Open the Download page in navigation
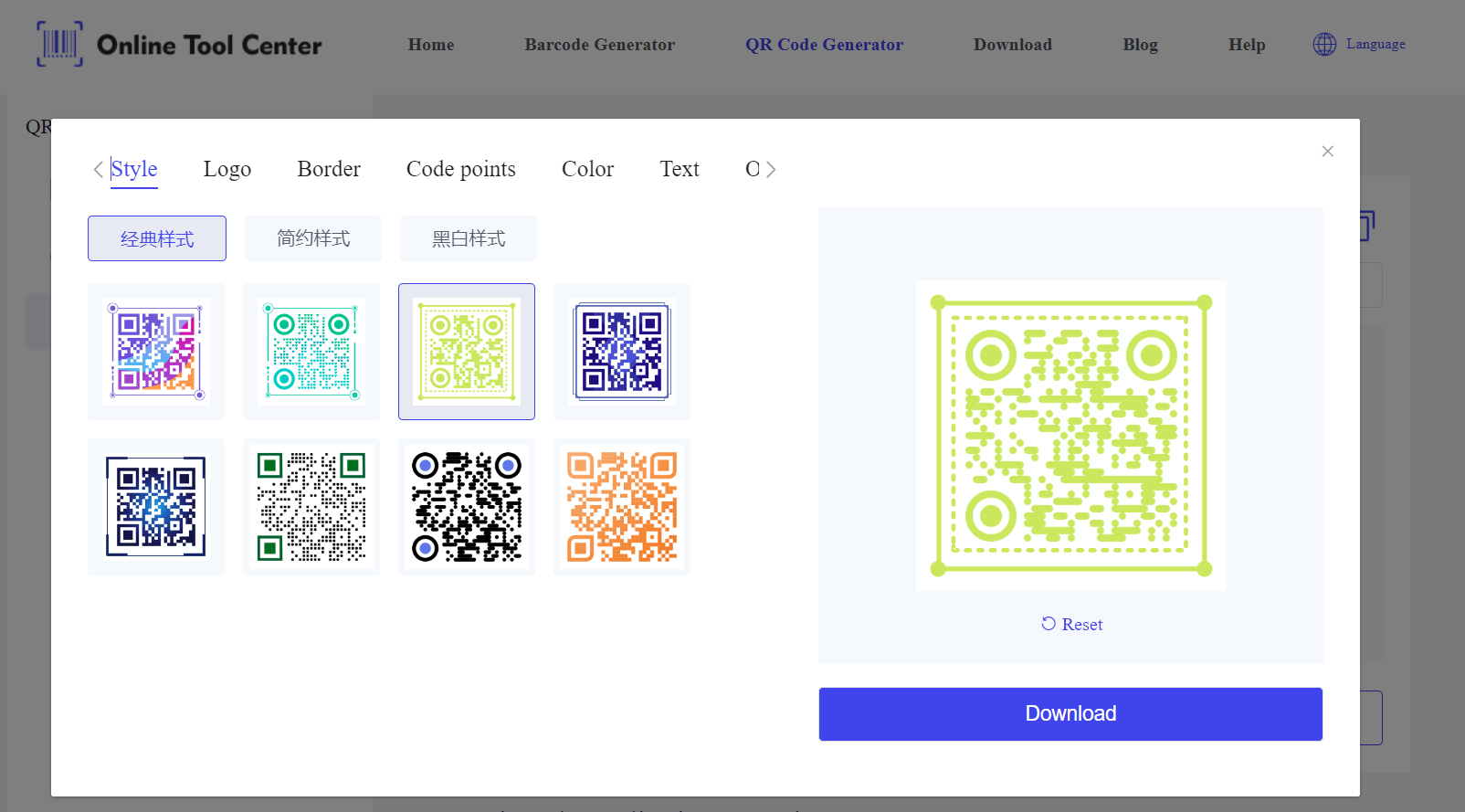The width and height of the screenshot is (1465, 812). pos(1013,45)
